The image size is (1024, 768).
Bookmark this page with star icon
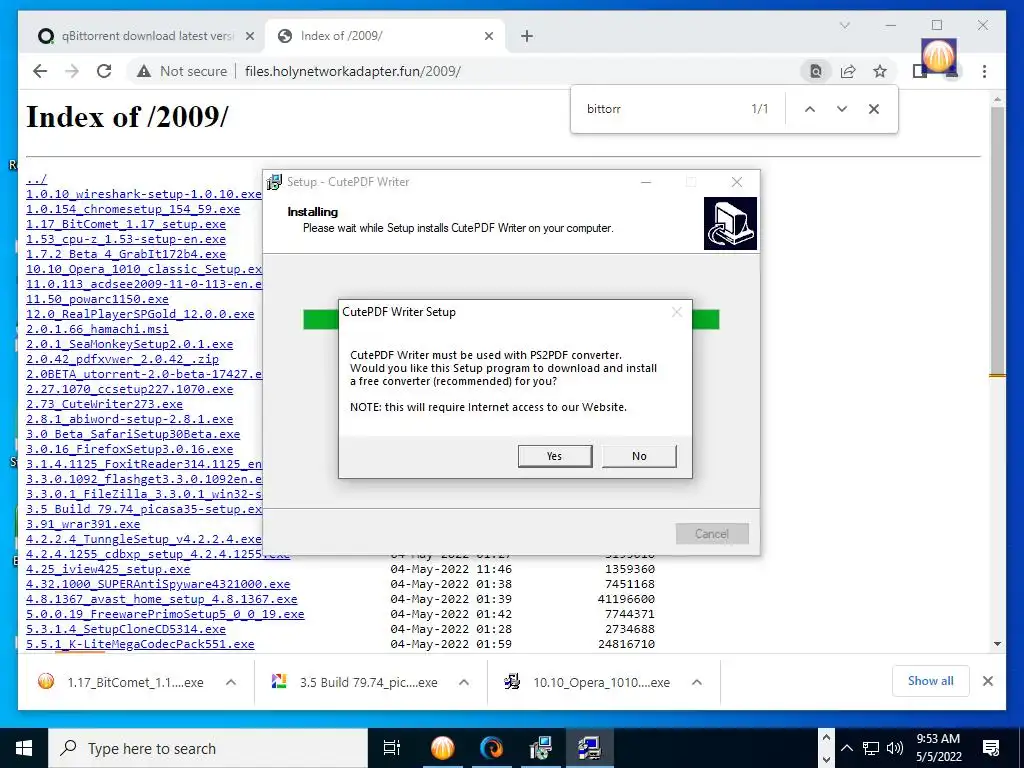880,71
